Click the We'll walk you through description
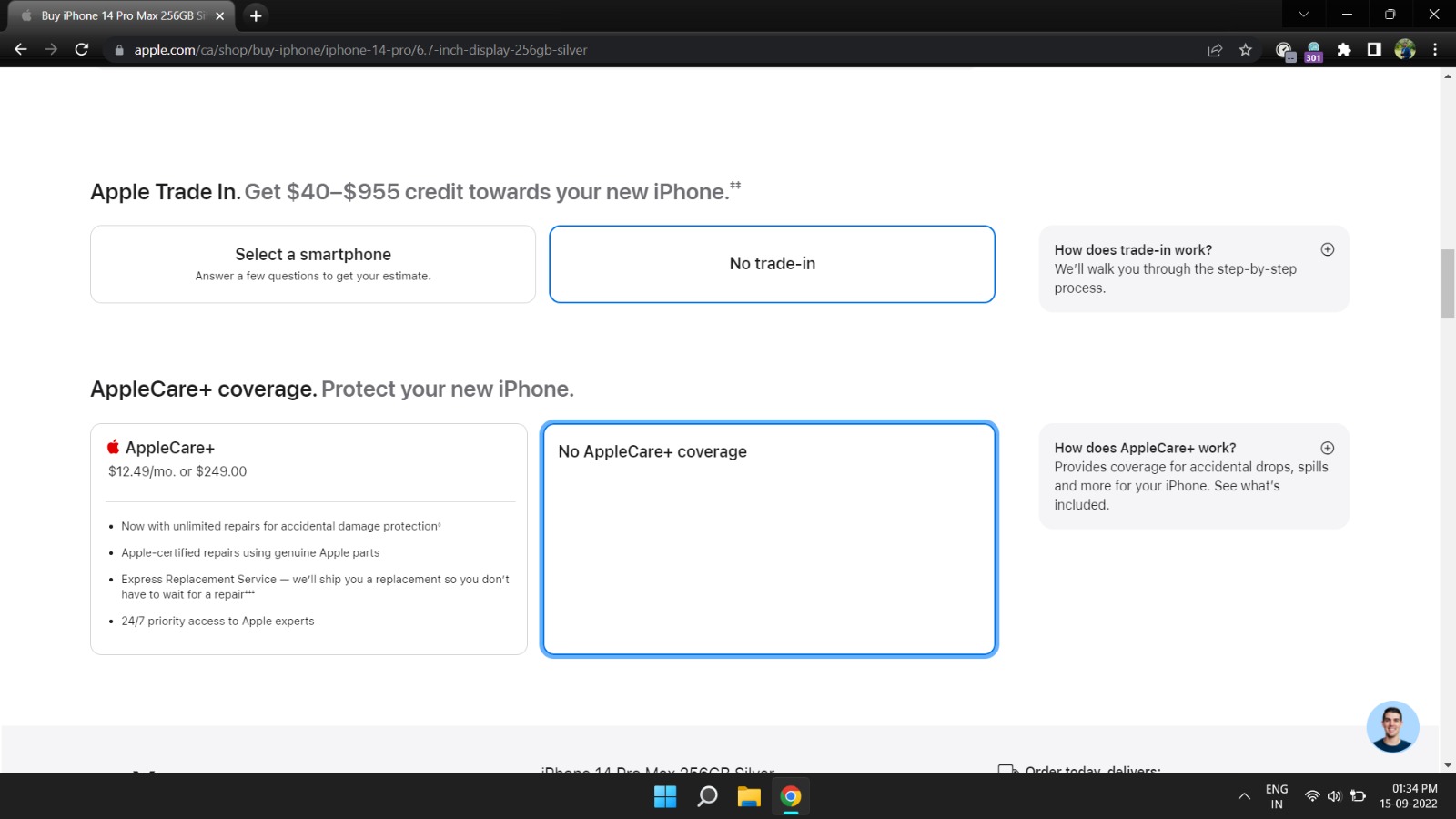The width and height of the screenshot is (1456, 819). (1176, 278)
